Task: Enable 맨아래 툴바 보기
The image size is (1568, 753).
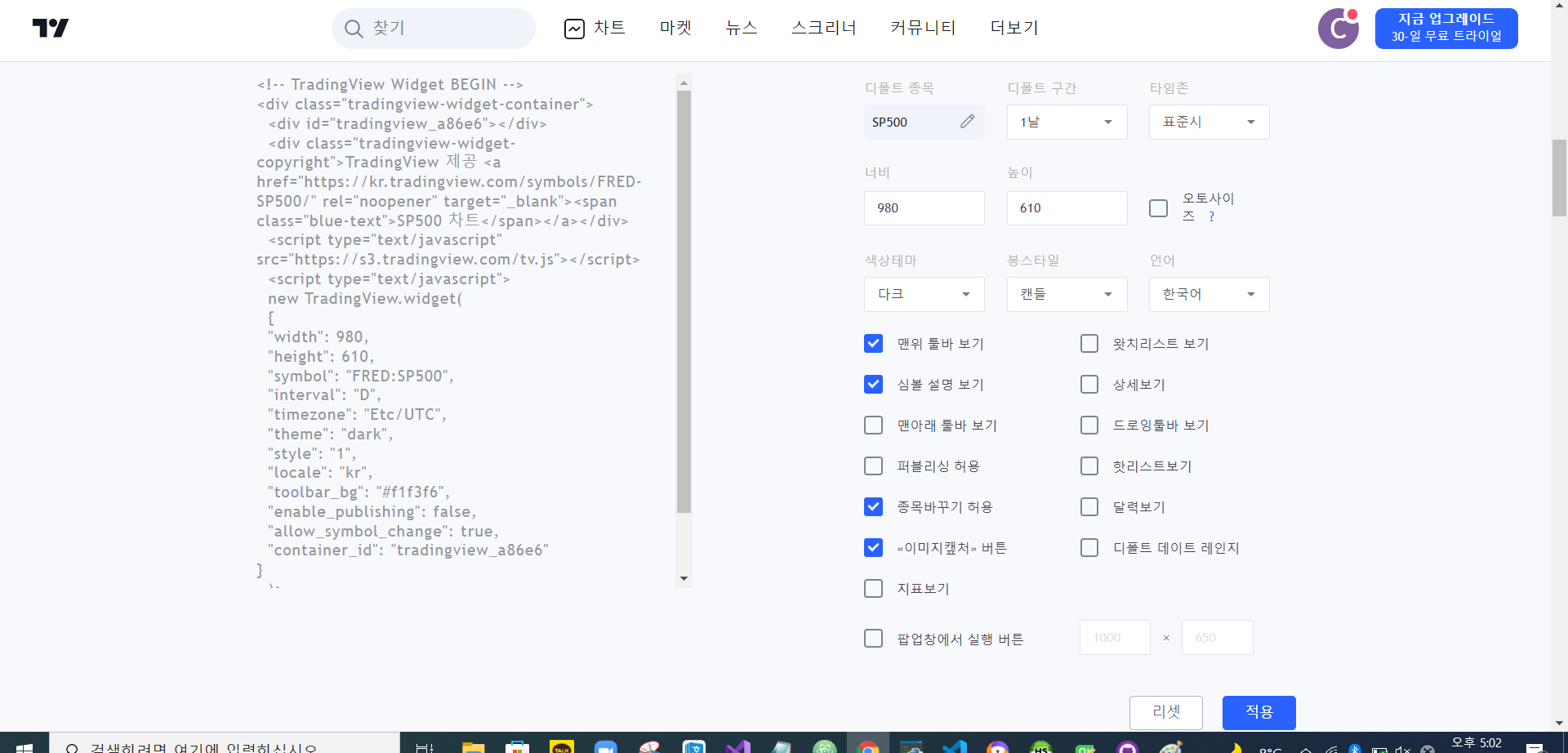Action: (x=873, y=425)
